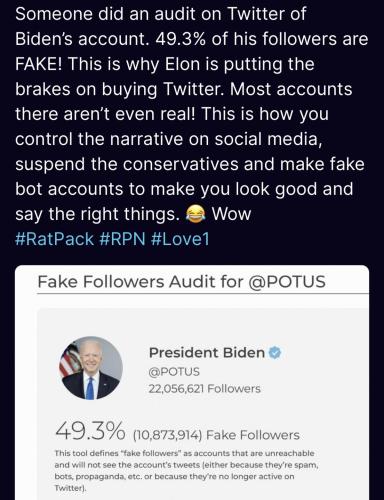
Task: Open the #RatPack hashtag
Action: click(x=54, y=239)
